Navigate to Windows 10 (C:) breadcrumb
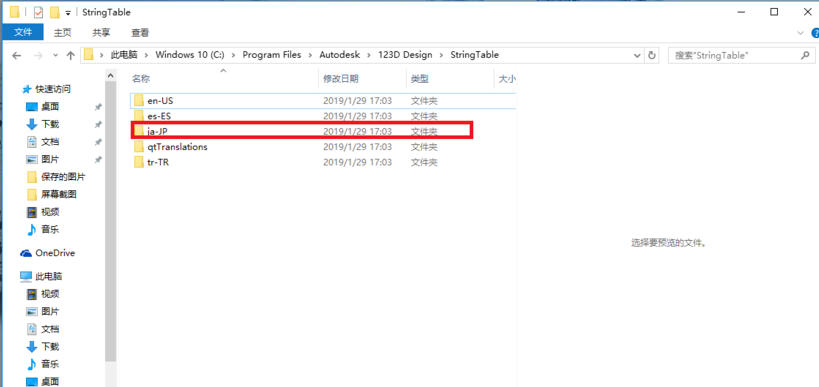The height and width of the screenshot is (387, 819). 189,54
